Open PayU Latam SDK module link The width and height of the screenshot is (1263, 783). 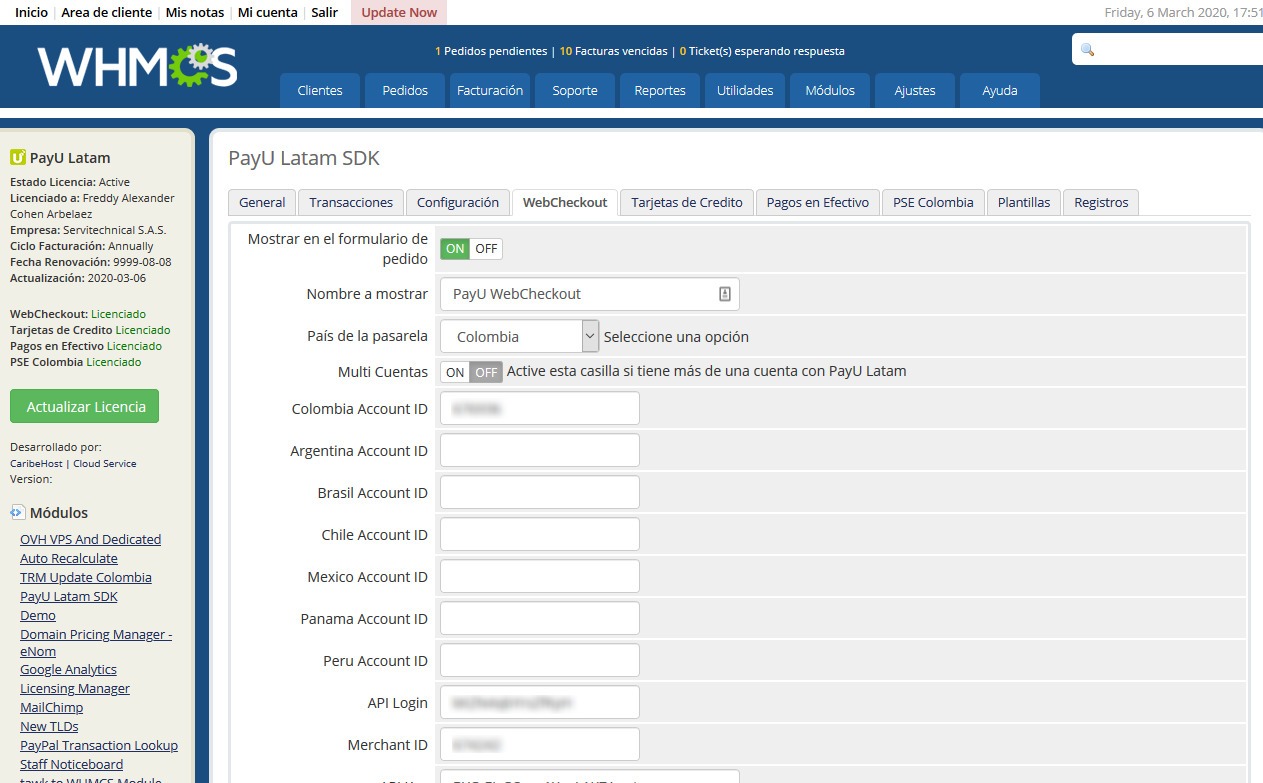click(x=69, y=596)
